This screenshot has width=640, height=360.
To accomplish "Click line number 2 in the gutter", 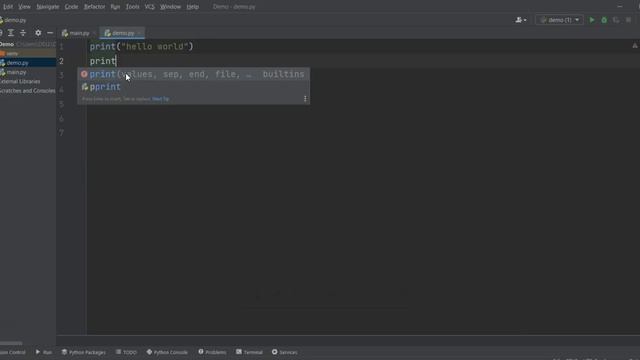I will (61, 61).
